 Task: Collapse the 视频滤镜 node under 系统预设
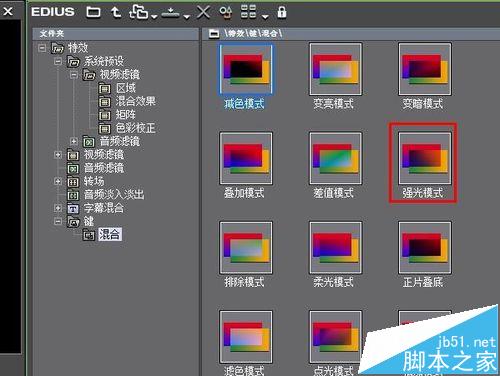point(74,75)
